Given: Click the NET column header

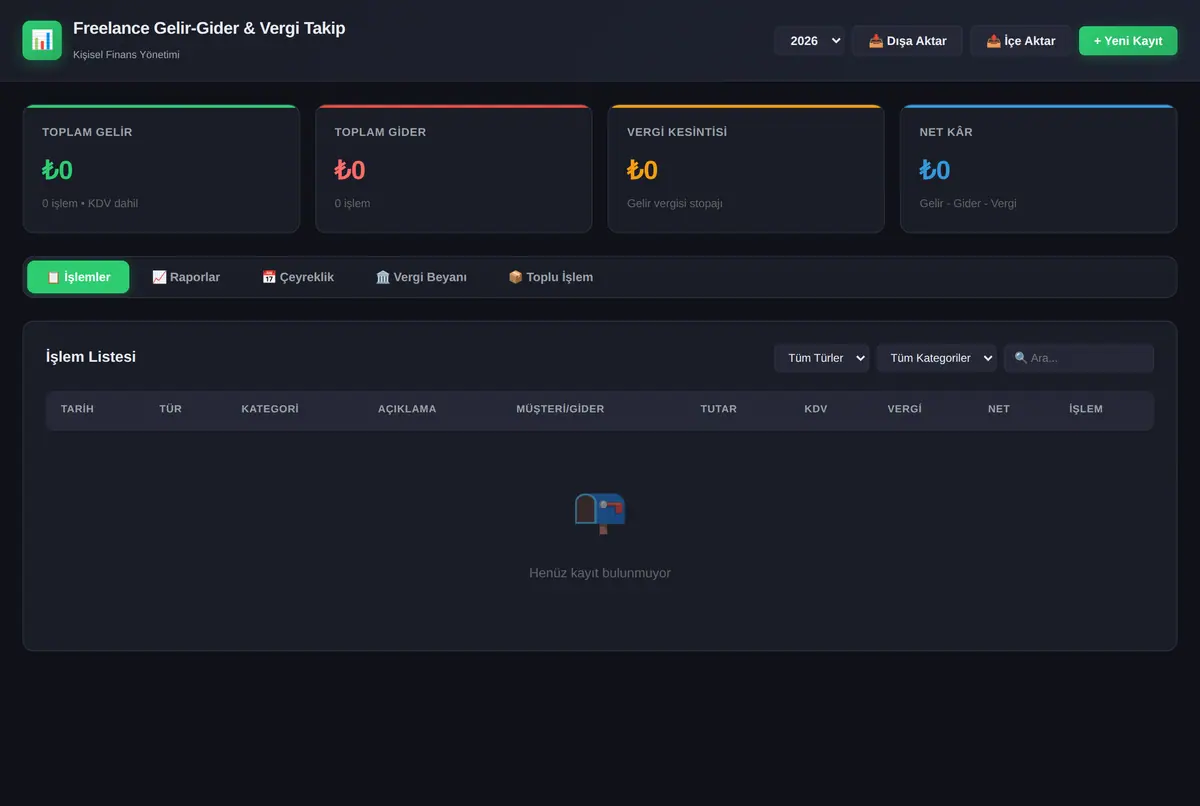Looking at the screenshot, I should click(998, 409).
